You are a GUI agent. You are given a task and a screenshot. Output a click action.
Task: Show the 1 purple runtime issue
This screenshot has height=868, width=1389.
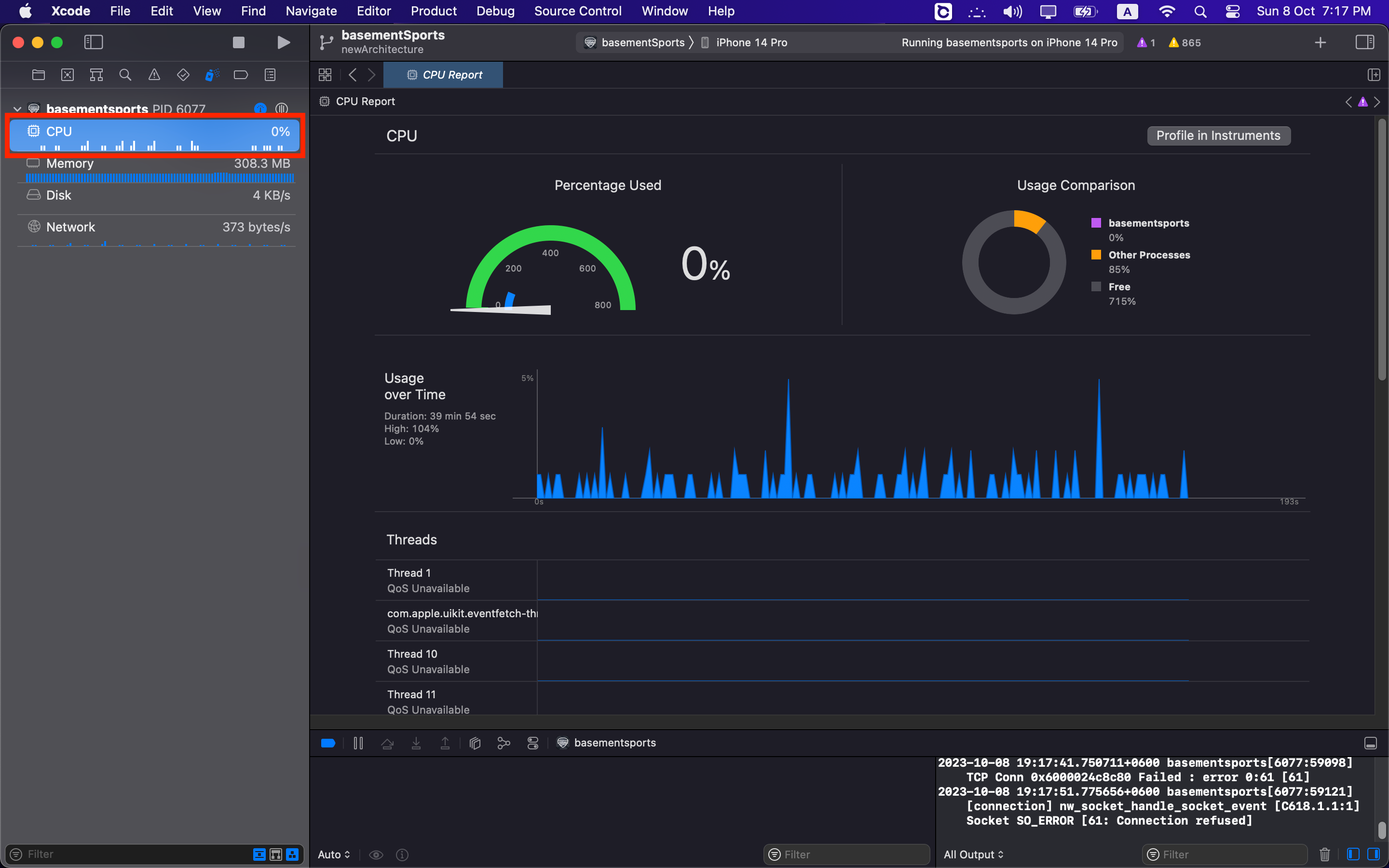[x=1146, y=42]
